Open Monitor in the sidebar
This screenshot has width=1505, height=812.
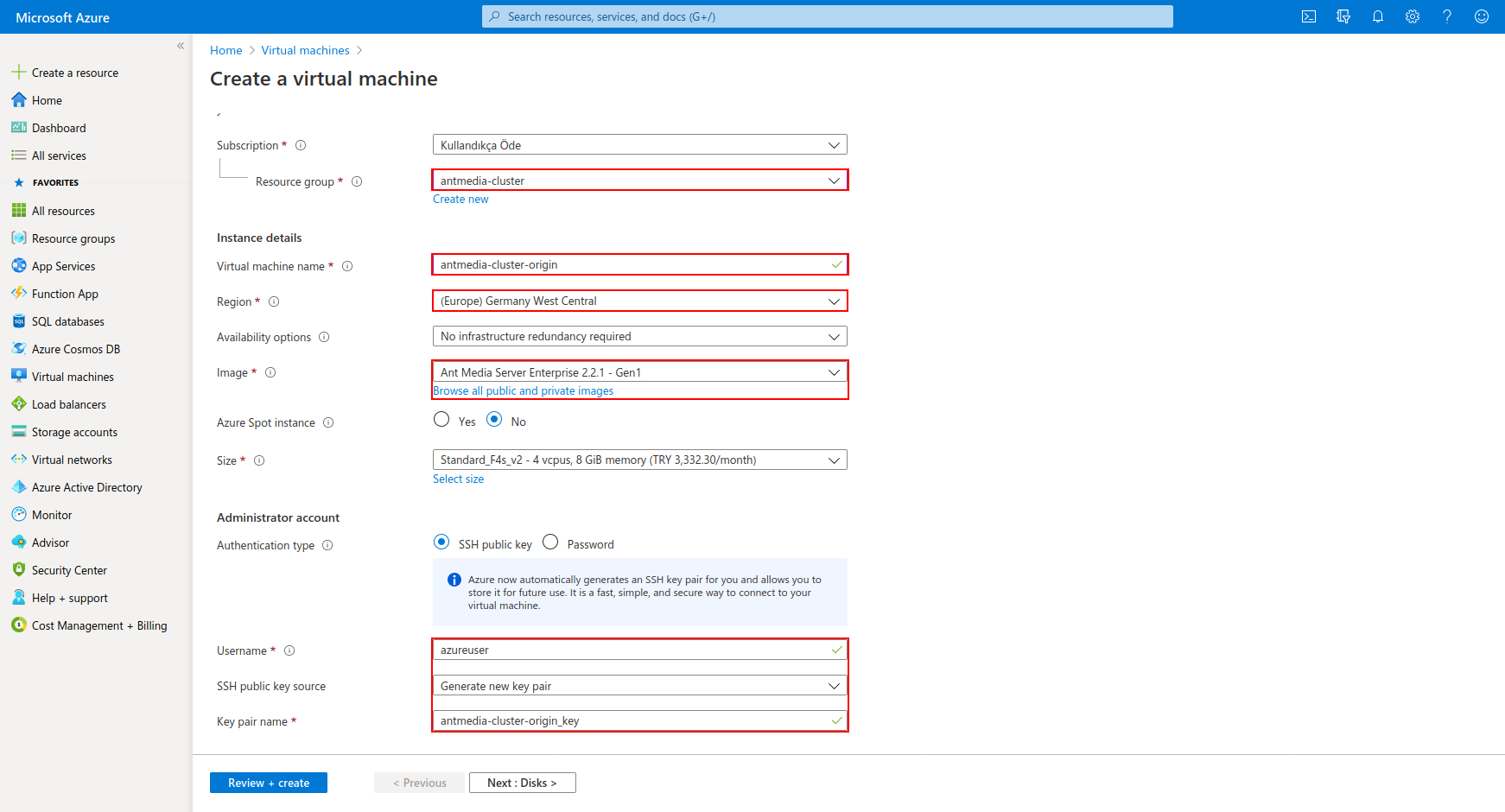52,515
